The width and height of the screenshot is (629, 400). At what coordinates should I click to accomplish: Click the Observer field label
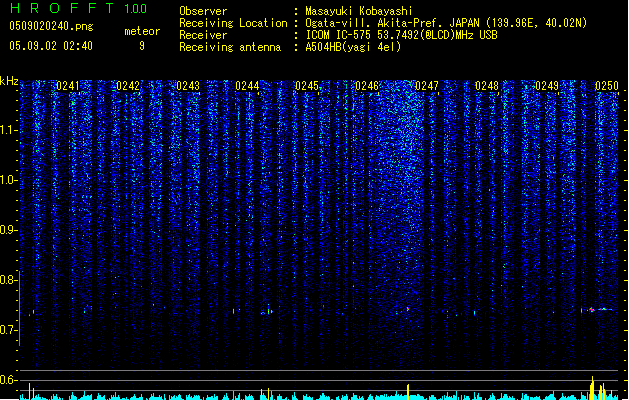pos(203,11)
